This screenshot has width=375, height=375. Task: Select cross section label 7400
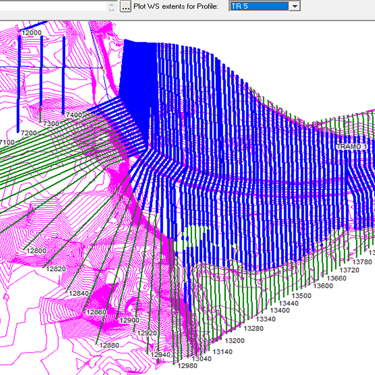coord(74,115)
